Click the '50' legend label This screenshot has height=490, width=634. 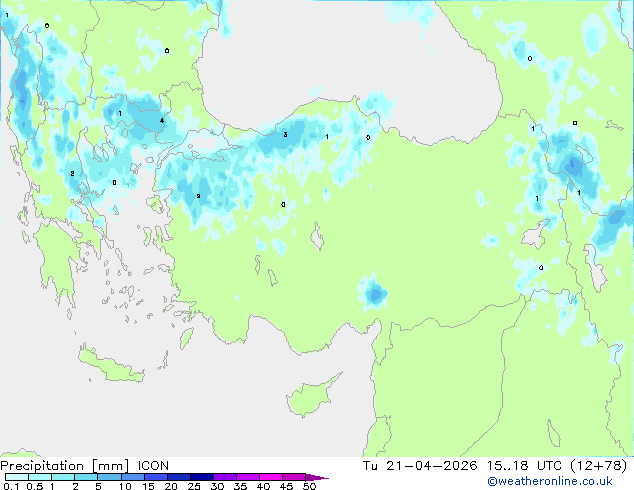pyautogui.click(x=309, y=486)
